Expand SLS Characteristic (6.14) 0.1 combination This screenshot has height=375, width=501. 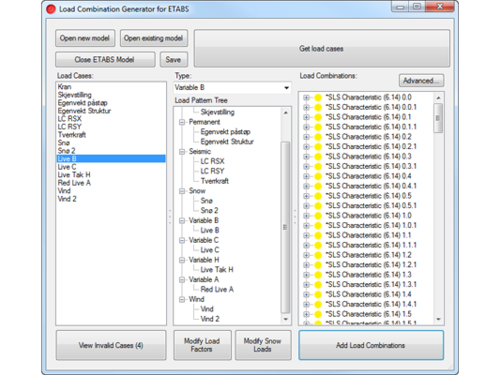tap(306, 117)
